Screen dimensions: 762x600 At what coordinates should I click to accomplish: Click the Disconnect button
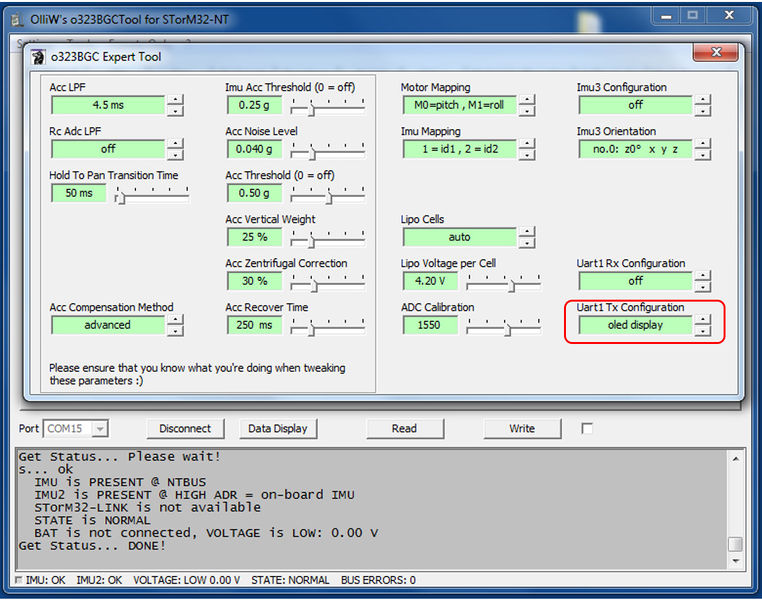(185, 429)
